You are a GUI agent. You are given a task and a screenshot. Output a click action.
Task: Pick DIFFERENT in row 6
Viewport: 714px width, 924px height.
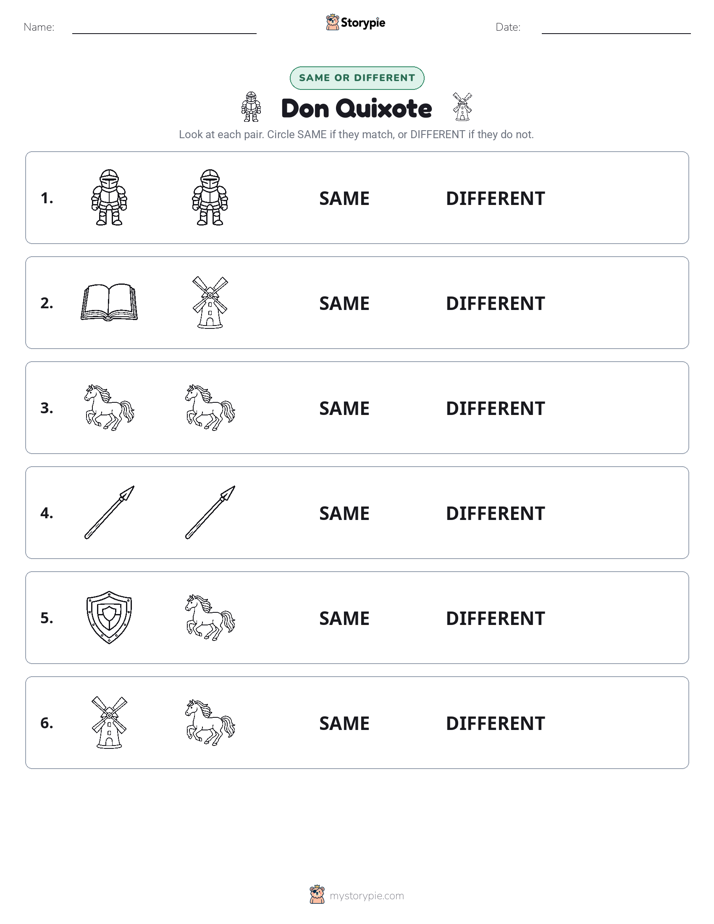coord(495,723)
